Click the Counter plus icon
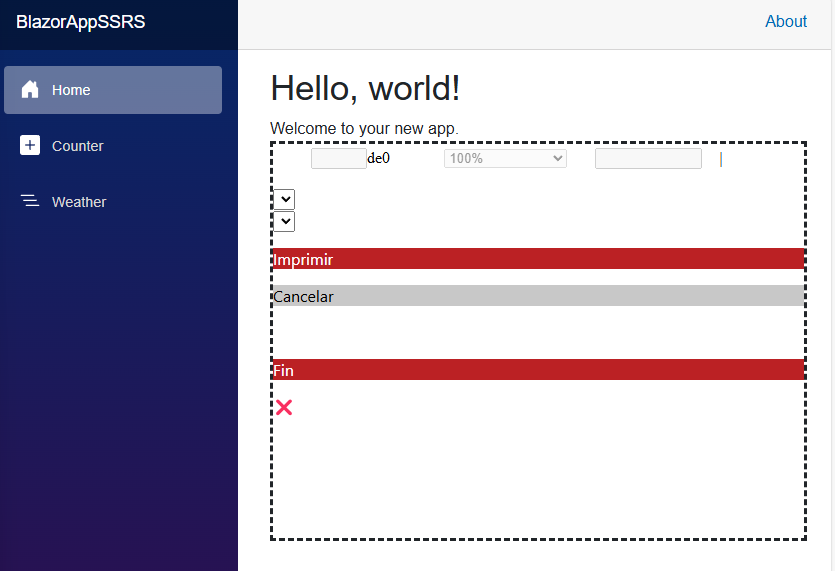The height and width of the screenshot is (571, 835). coord(30,145)
